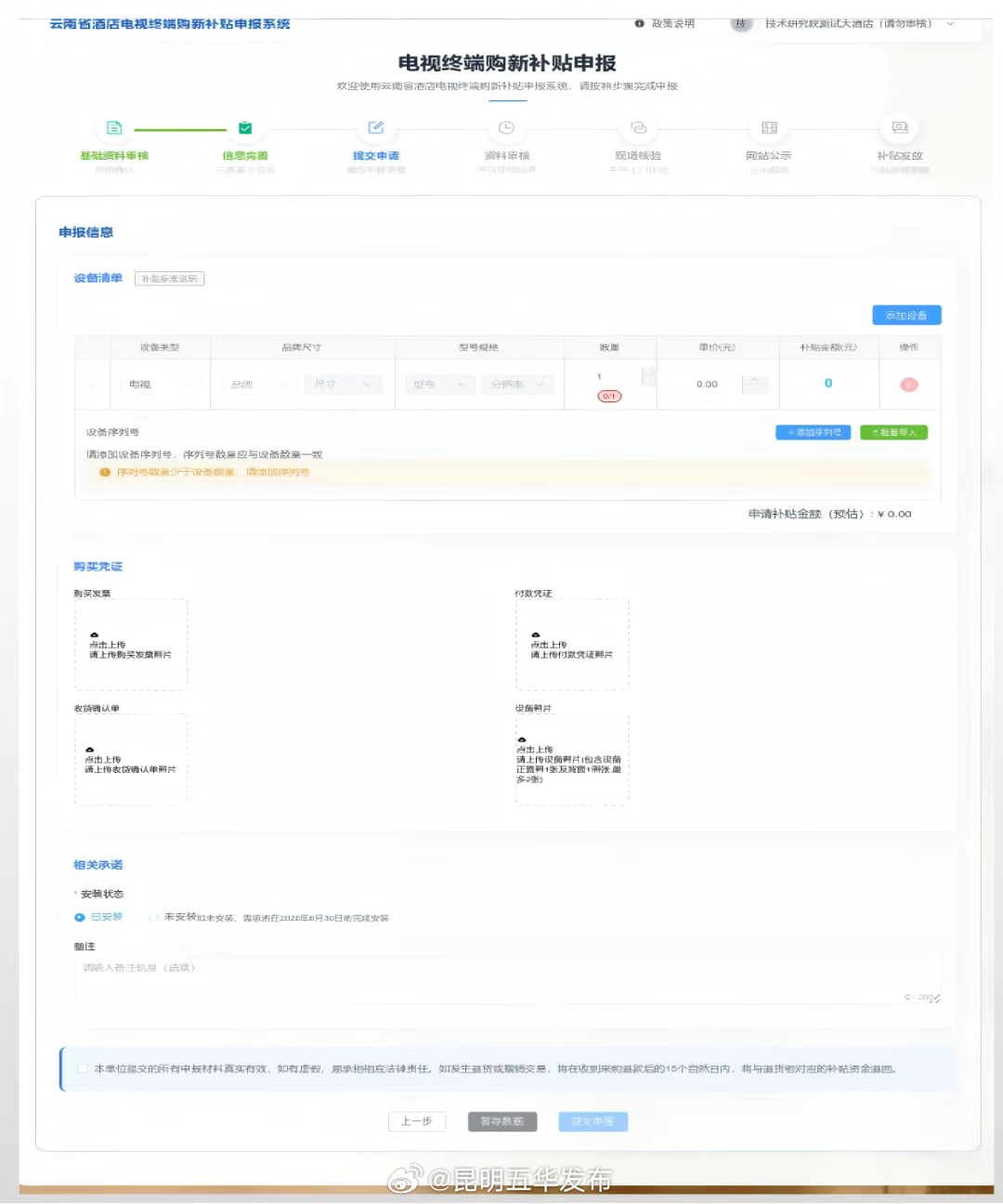The height and width of the screenshot is (1204, 1003).
Task: Click the 购买发票 upload box
Action: pyautogui.click(x=131, y=645)
